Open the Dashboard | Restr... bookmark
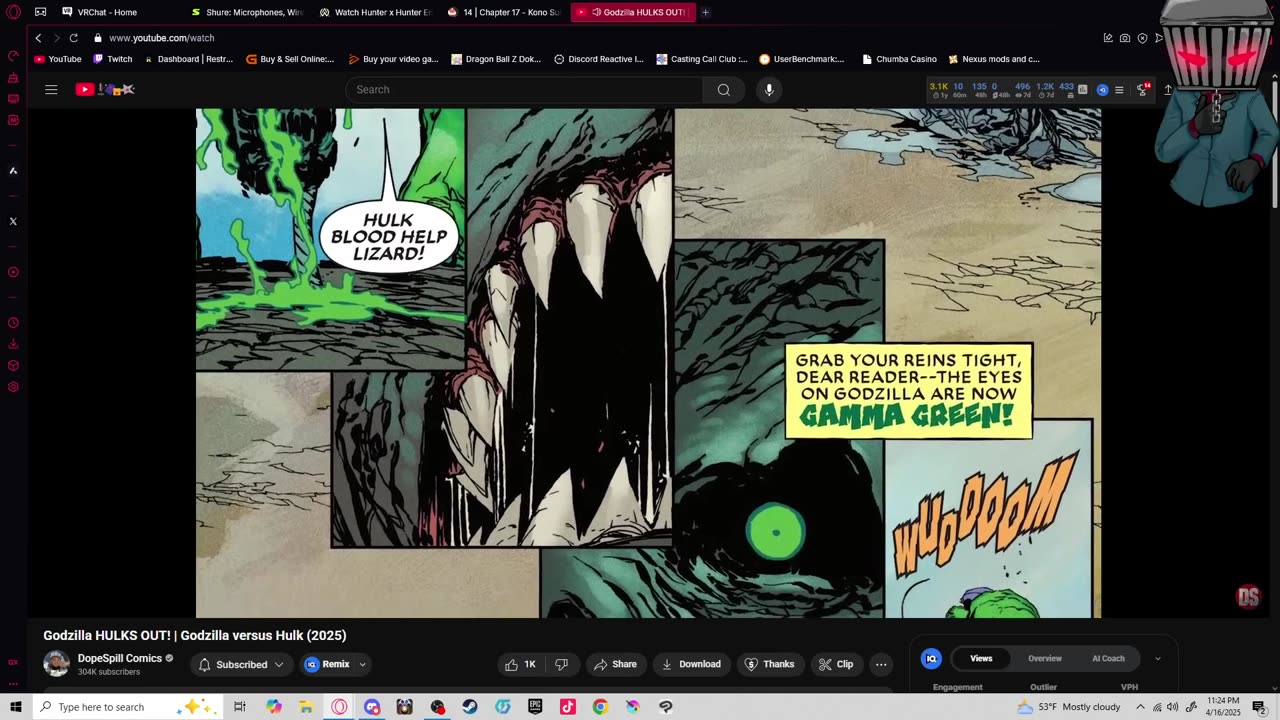This screenshot has width=1280, height=720. 188,59
